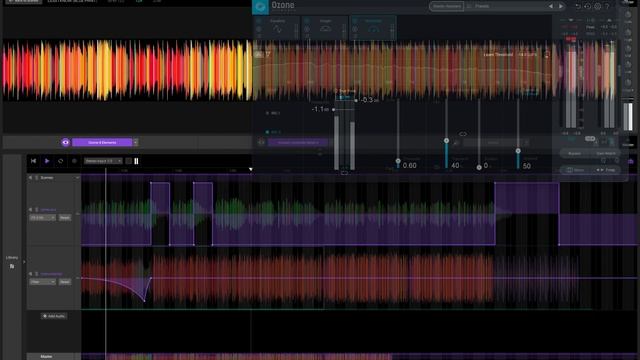Open the Presets browser in Ozone
This screenshot has width=640, height=360.
[482, 6]
